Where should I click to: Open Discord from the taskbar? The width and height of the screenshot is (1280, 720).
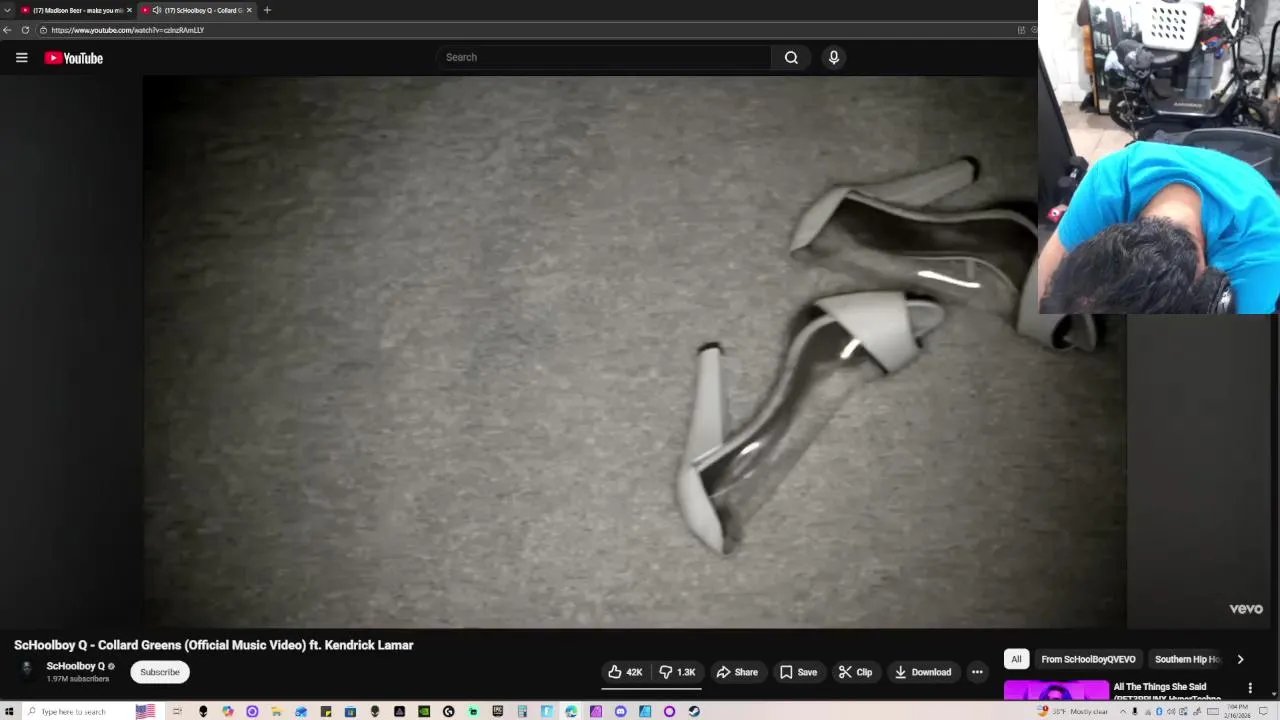[x=620, y=711]
